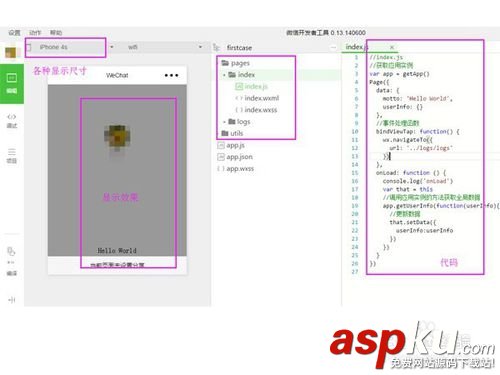Click the that.setData({ code line
This screenshot has width=500, height=375.
click(x=413, y=222)
